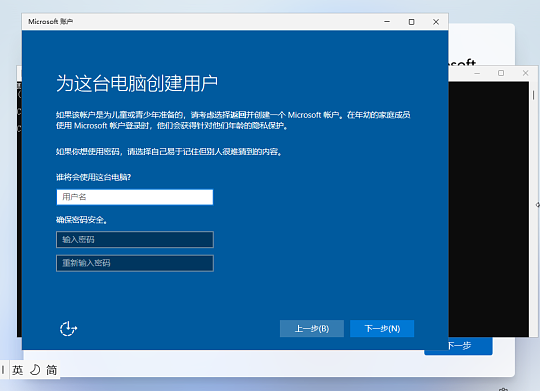The image size is (540, 391).
Task: Click the label 确保密码安全。
Action: click(82, 220)
